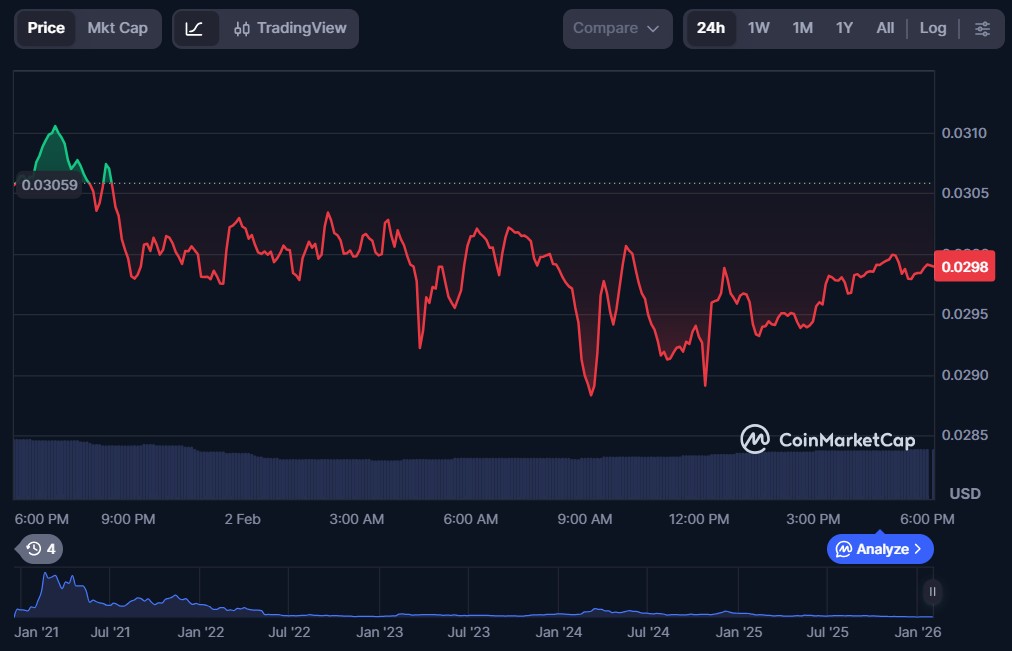Click the CoinMarketCap logo watermark
Screen dimensions: 1012x651
click(827, 439)
